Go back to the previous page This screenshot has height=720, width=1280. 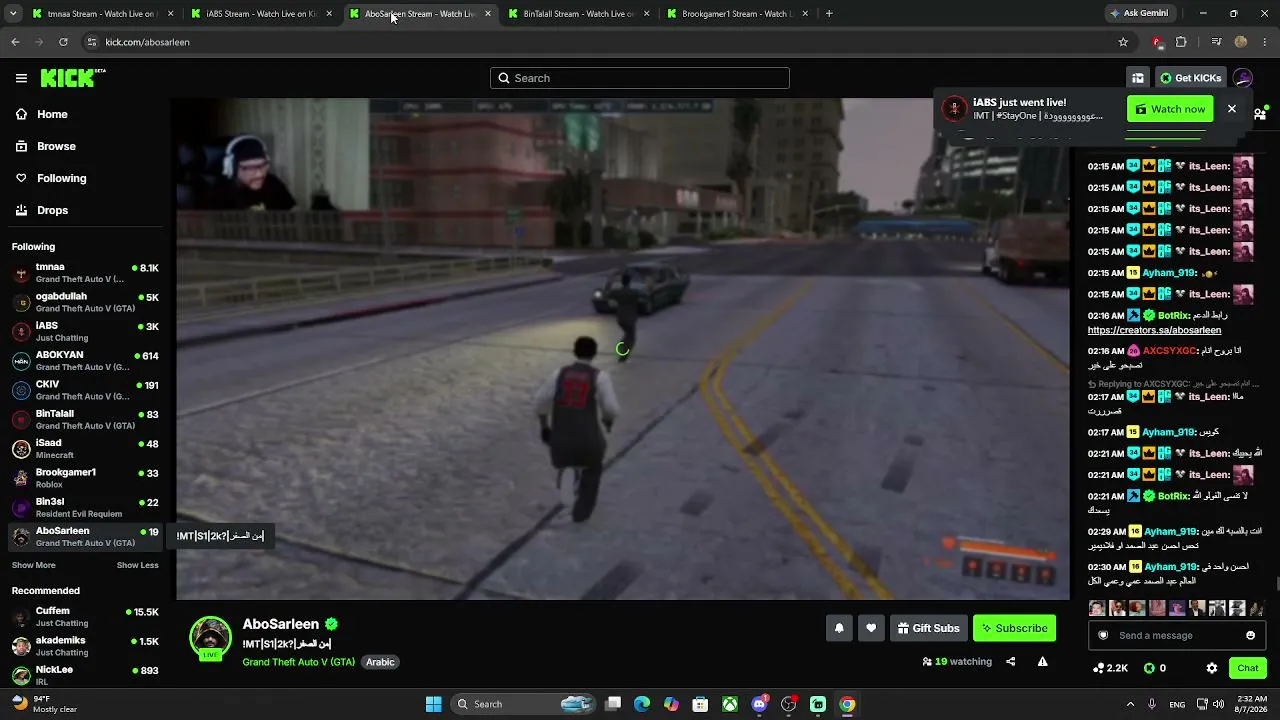click(x=15, y=42)
